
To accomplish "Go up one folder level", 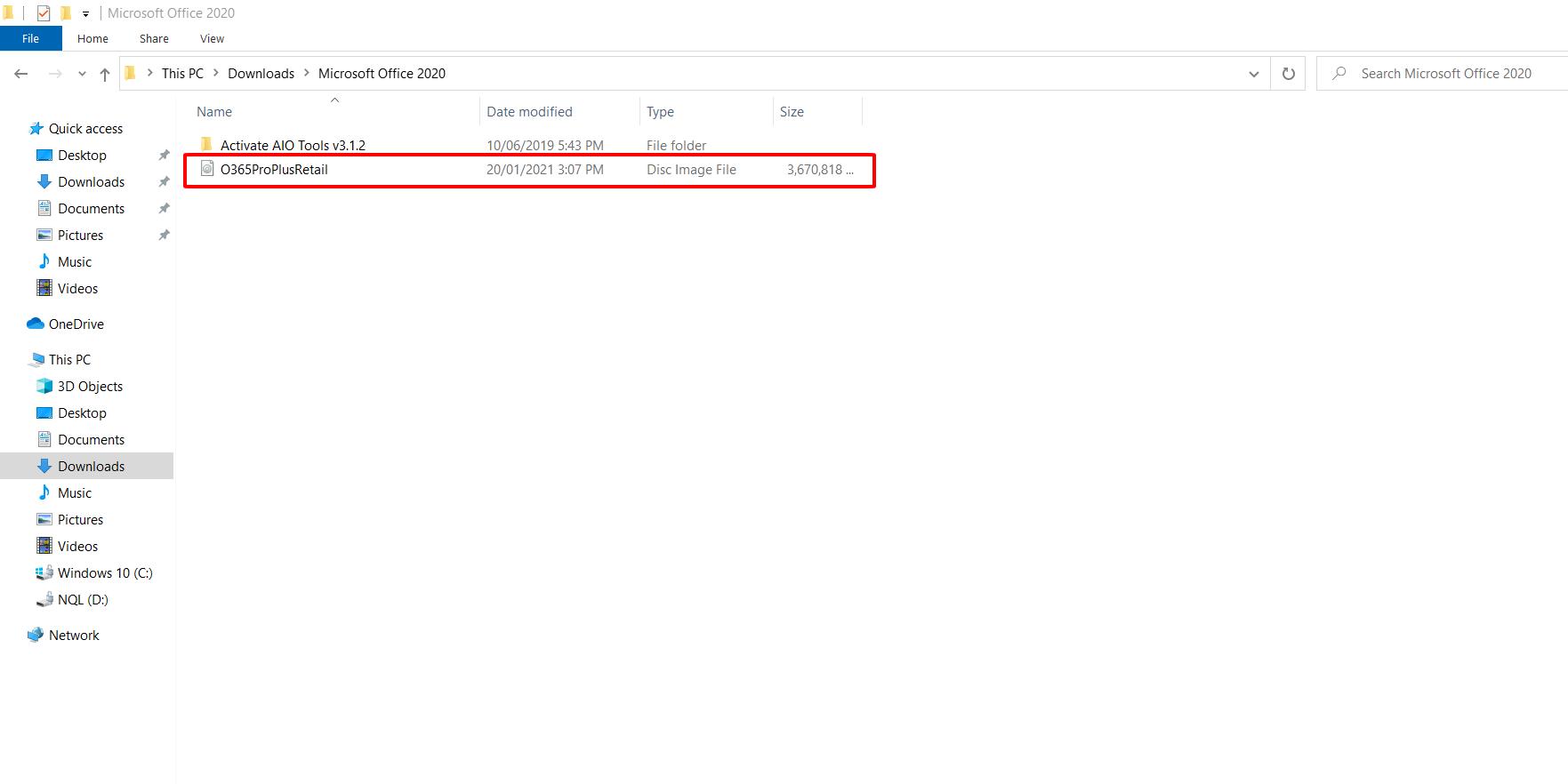I will [105, 74].
